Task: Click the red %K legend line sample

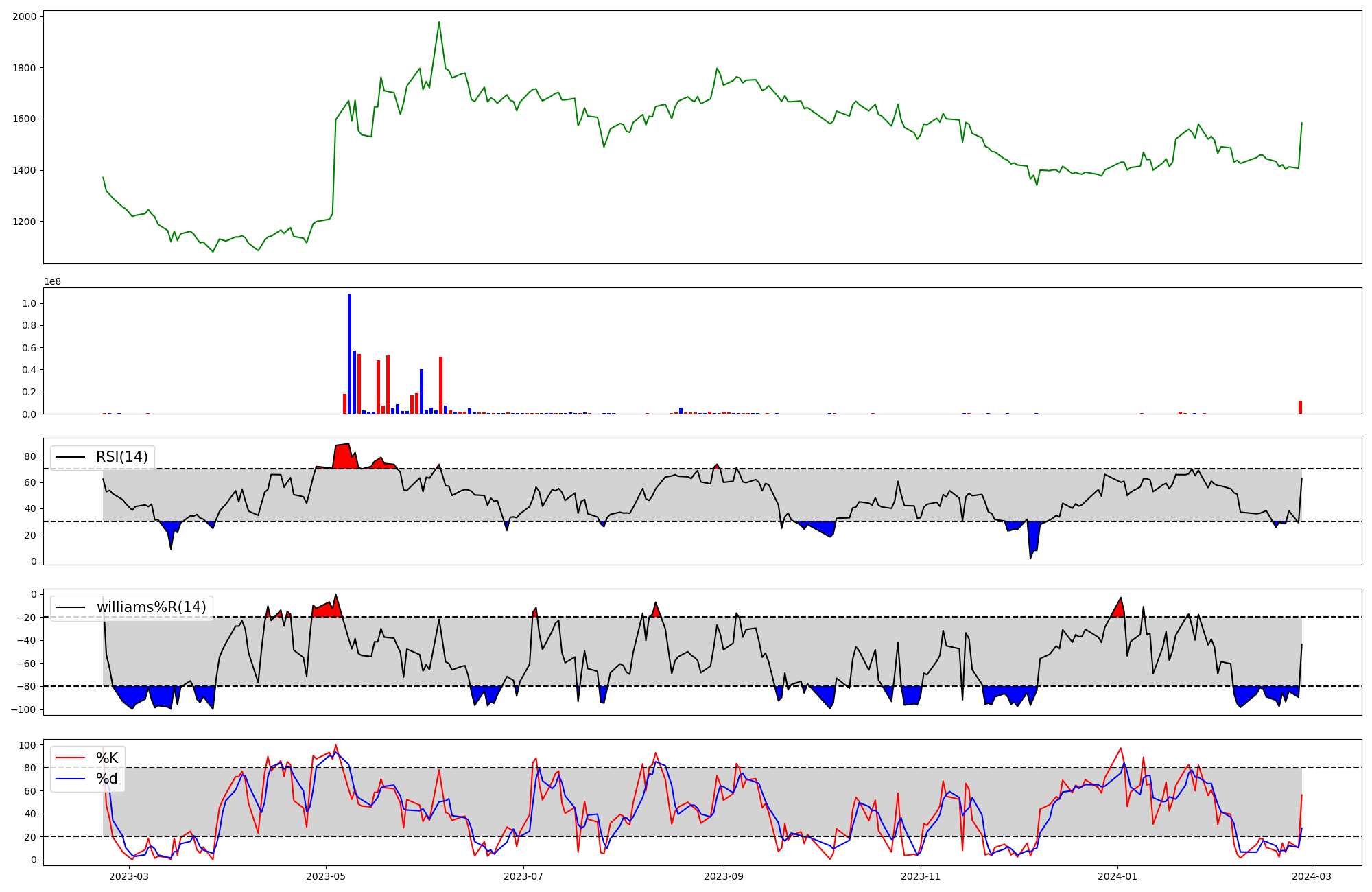Action: click(70, 758)
